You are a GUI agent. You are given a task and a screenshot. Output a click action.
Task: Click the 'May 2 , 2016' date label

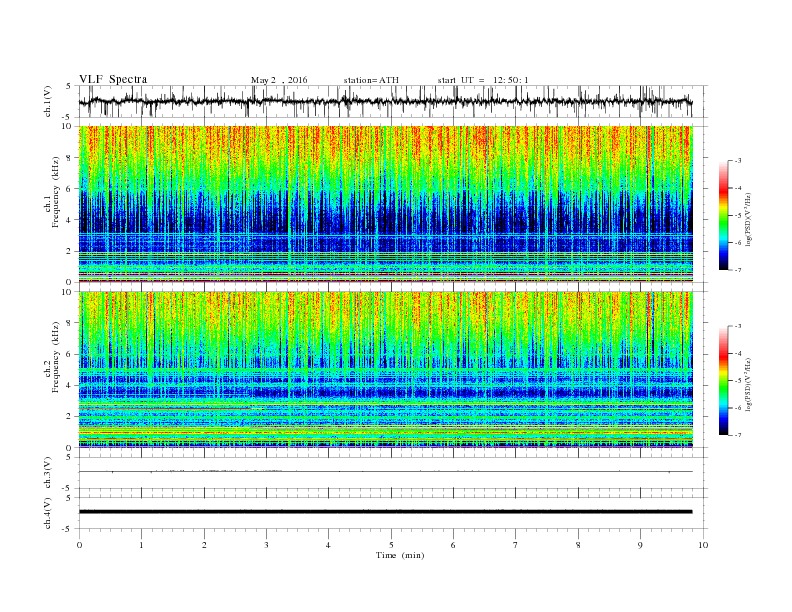pos(279,80)
